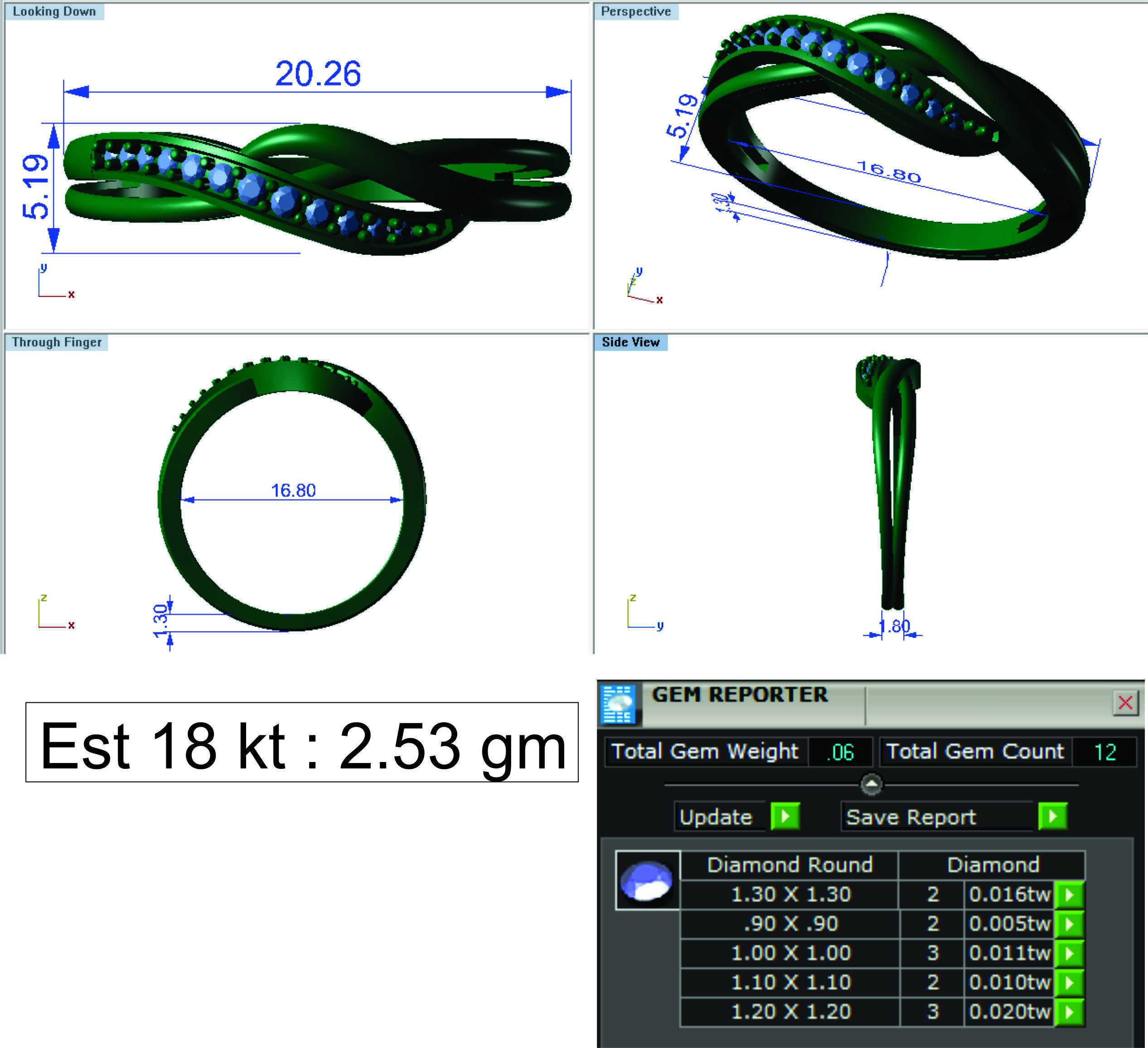Click the '0.005tw' weight cell
This screenshot has width=1148, height=1048.
(x=1010, y=924)
